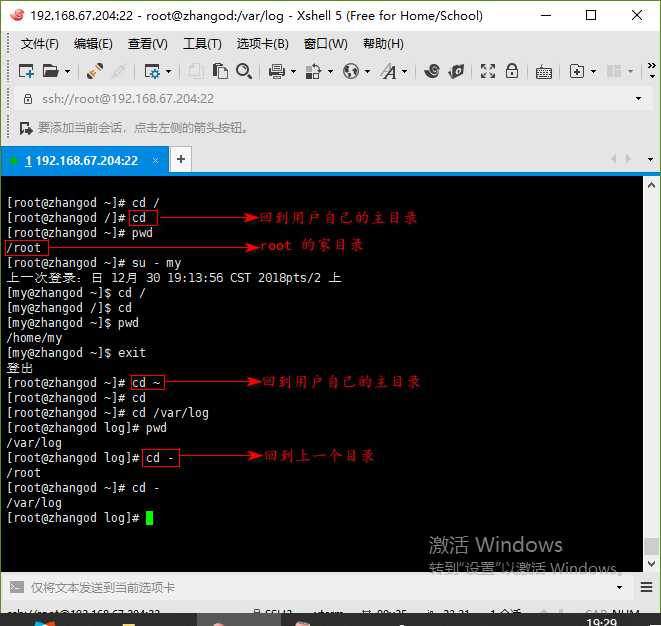
Task: Click the Lock screen padlock icon
Action: tap(512, 71)
